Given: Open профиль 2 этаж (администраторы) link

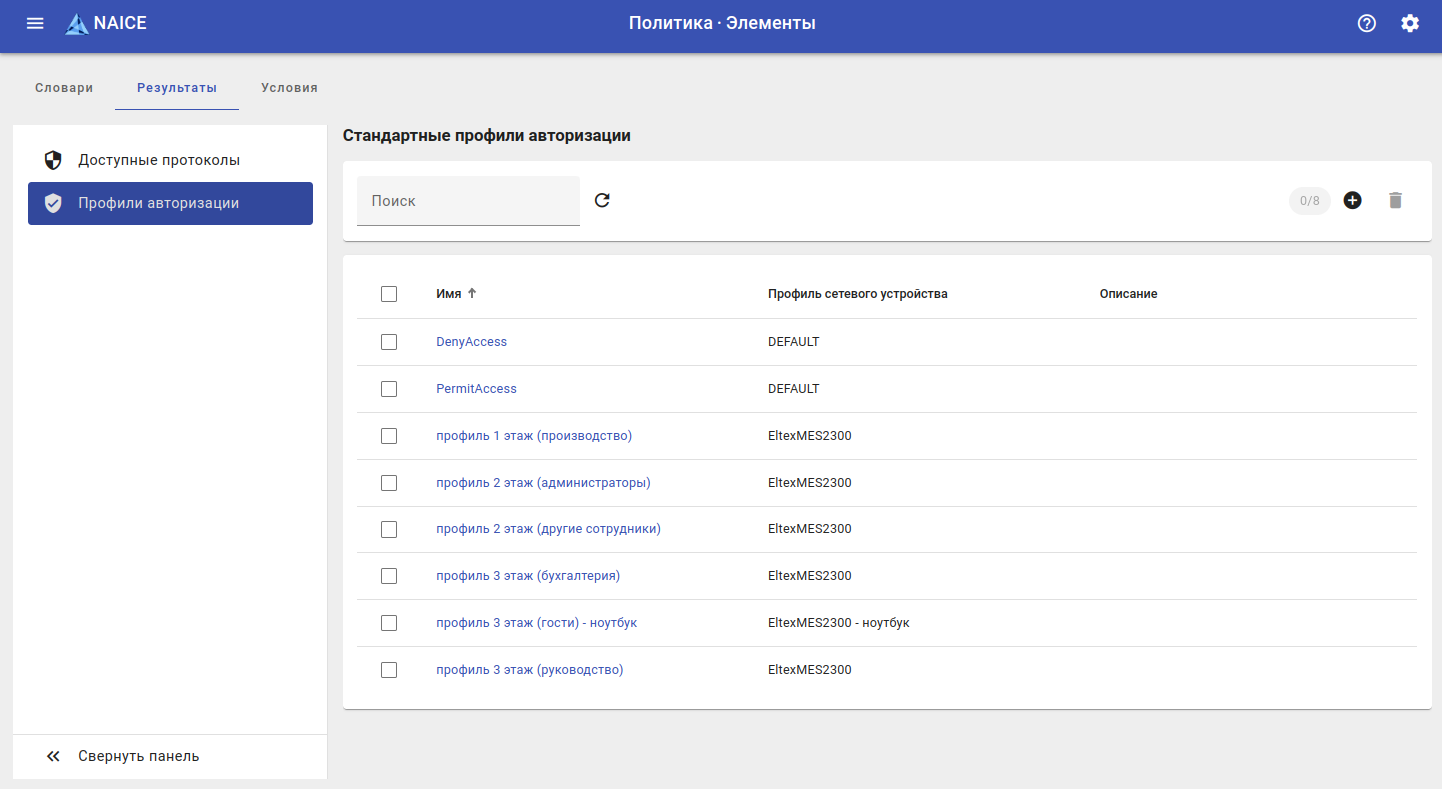Looking at the screenshot, I should [543, 483].
